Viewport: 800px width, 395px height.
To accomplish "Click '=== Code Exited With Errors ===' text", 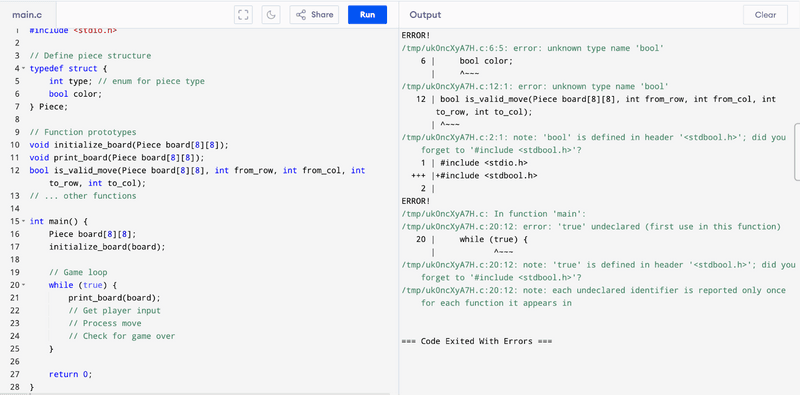I will (x=477, y=342).
